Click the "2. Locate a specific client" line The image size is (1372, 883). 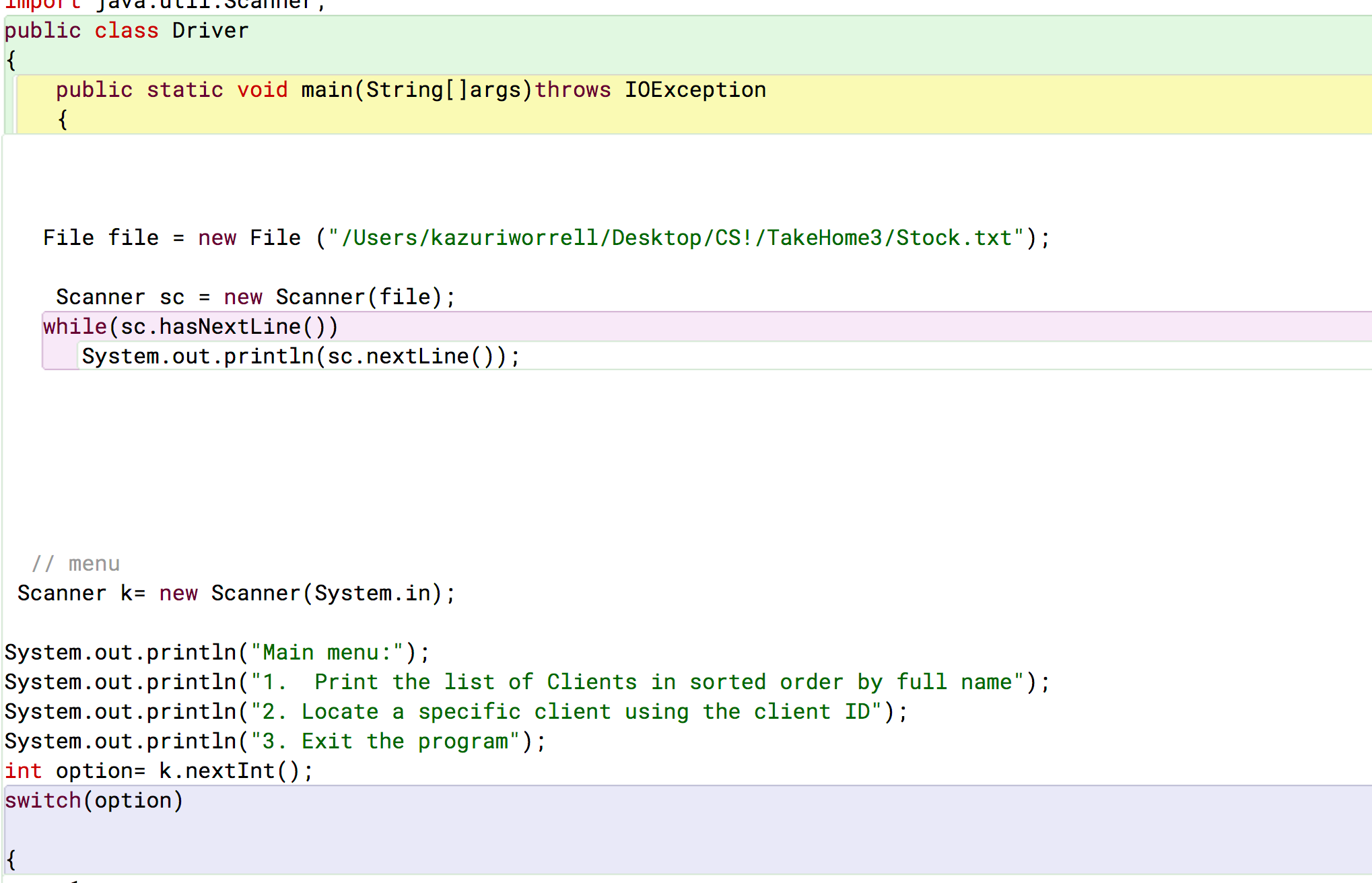456,712
